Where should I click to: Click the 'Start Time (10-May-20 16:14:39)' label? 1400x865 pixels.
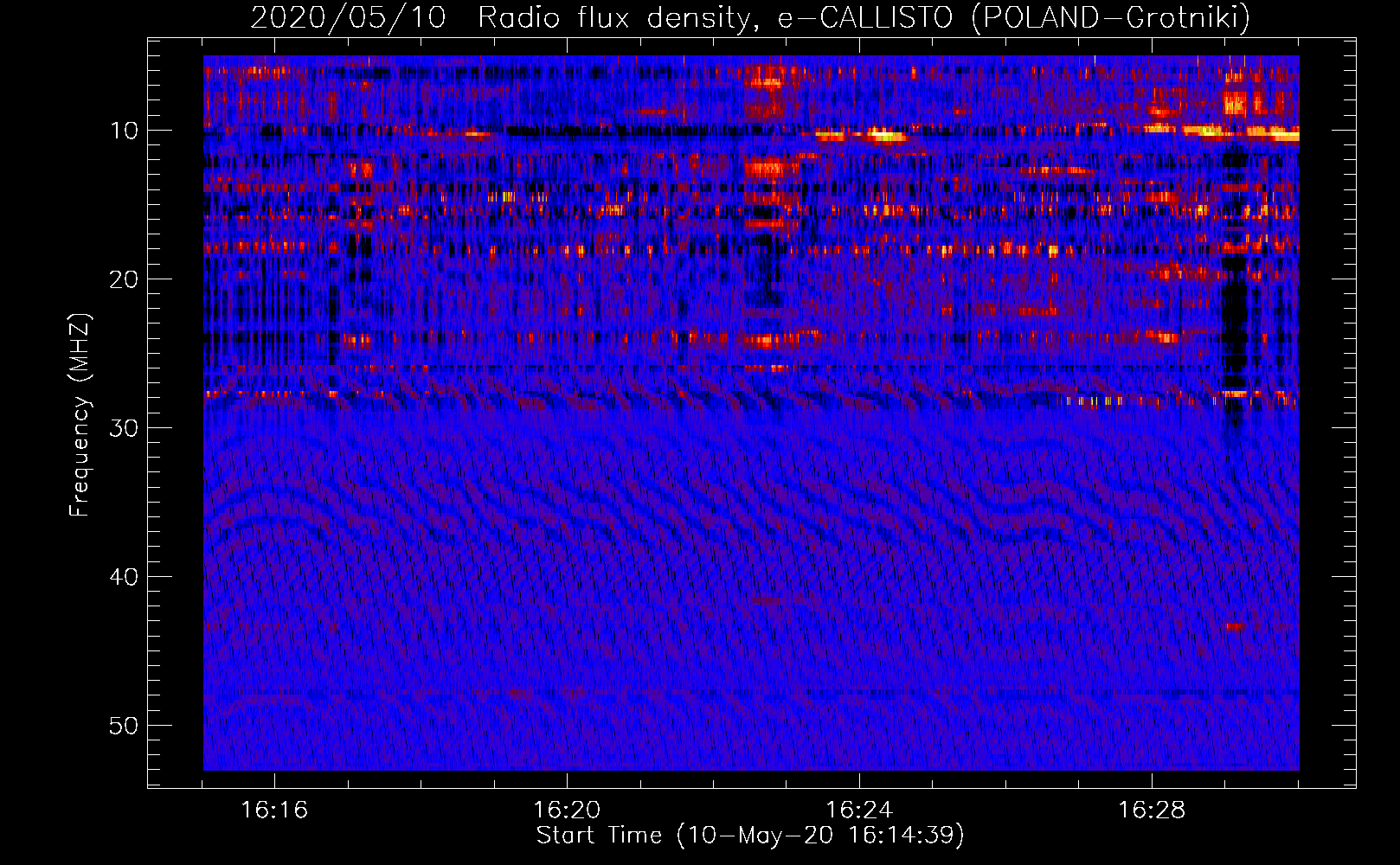pyautogui.click(x=750, y=836)
